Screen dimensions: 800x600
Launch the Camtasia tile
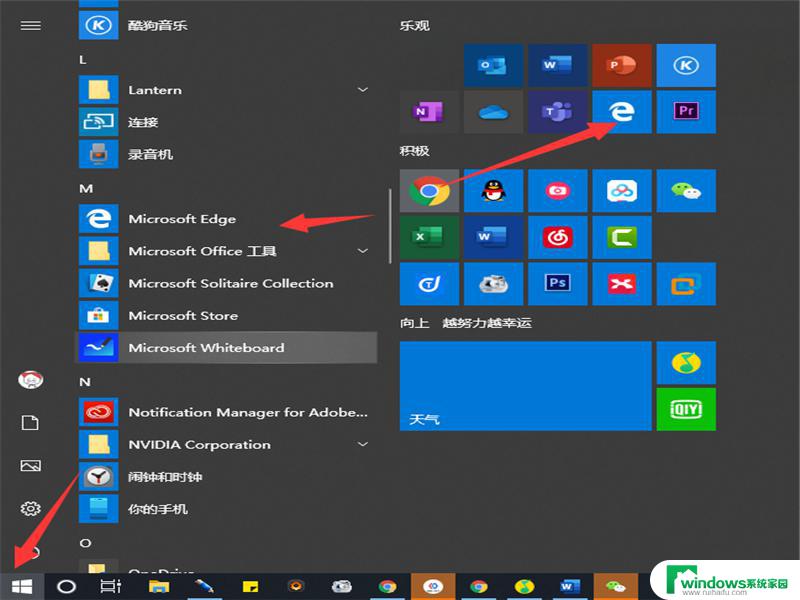(621, 237)
